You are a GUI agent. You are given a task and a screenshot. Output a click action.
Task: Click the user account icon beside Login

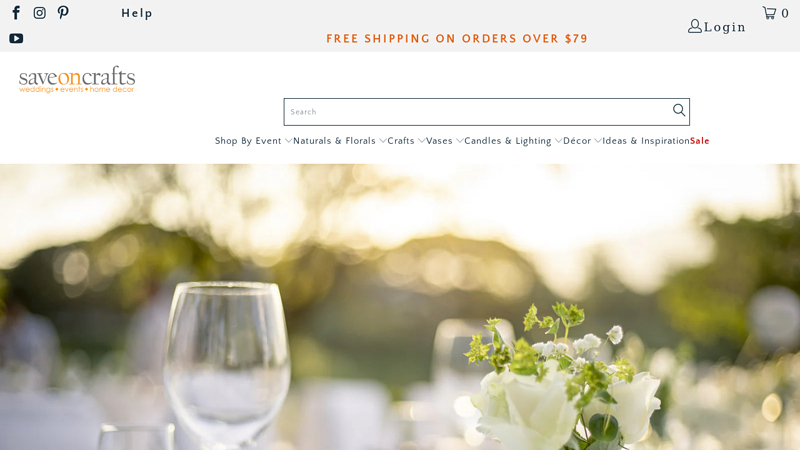694,26
